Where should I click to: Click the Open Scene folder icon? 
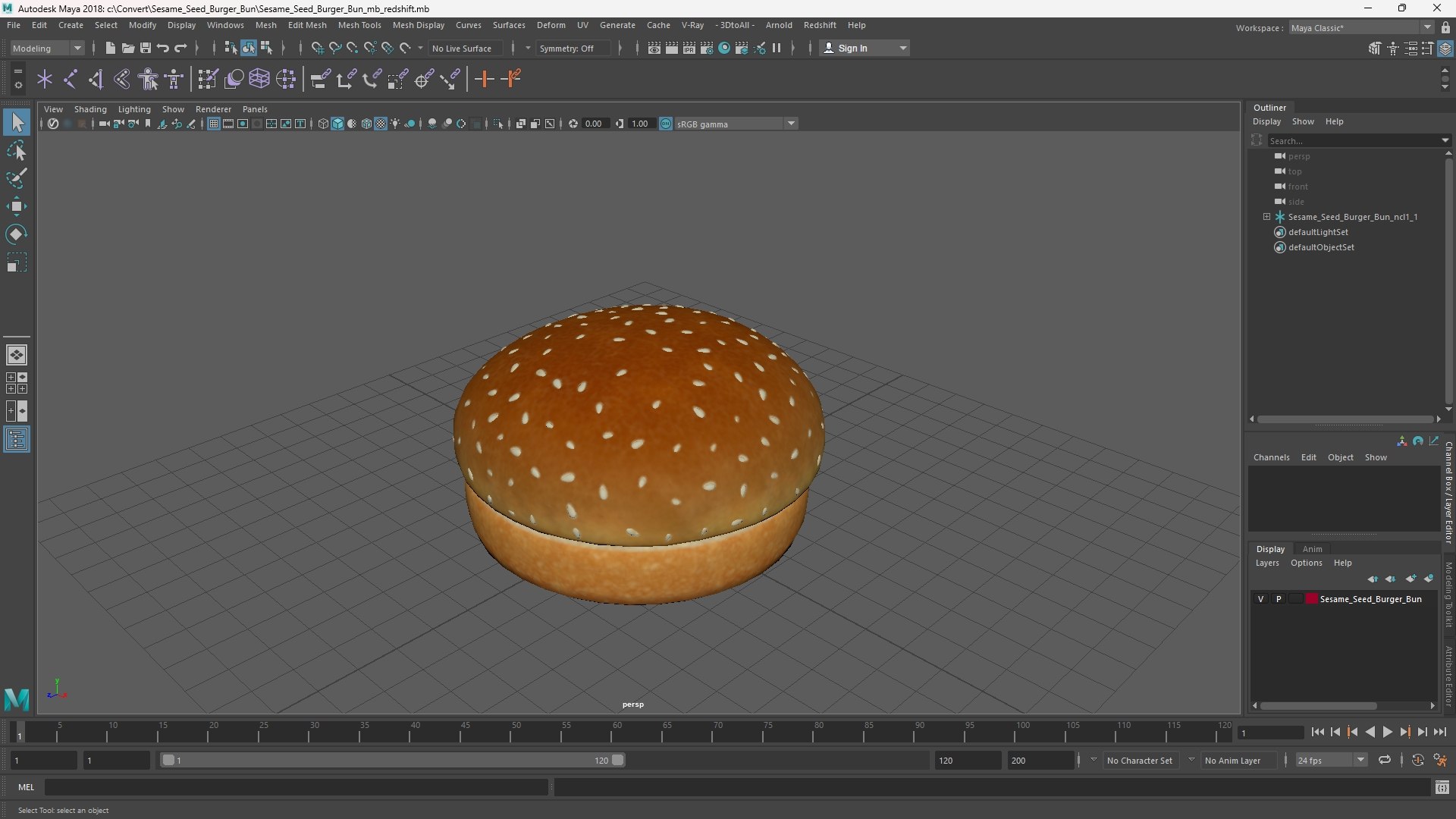[x=128, y=48]
